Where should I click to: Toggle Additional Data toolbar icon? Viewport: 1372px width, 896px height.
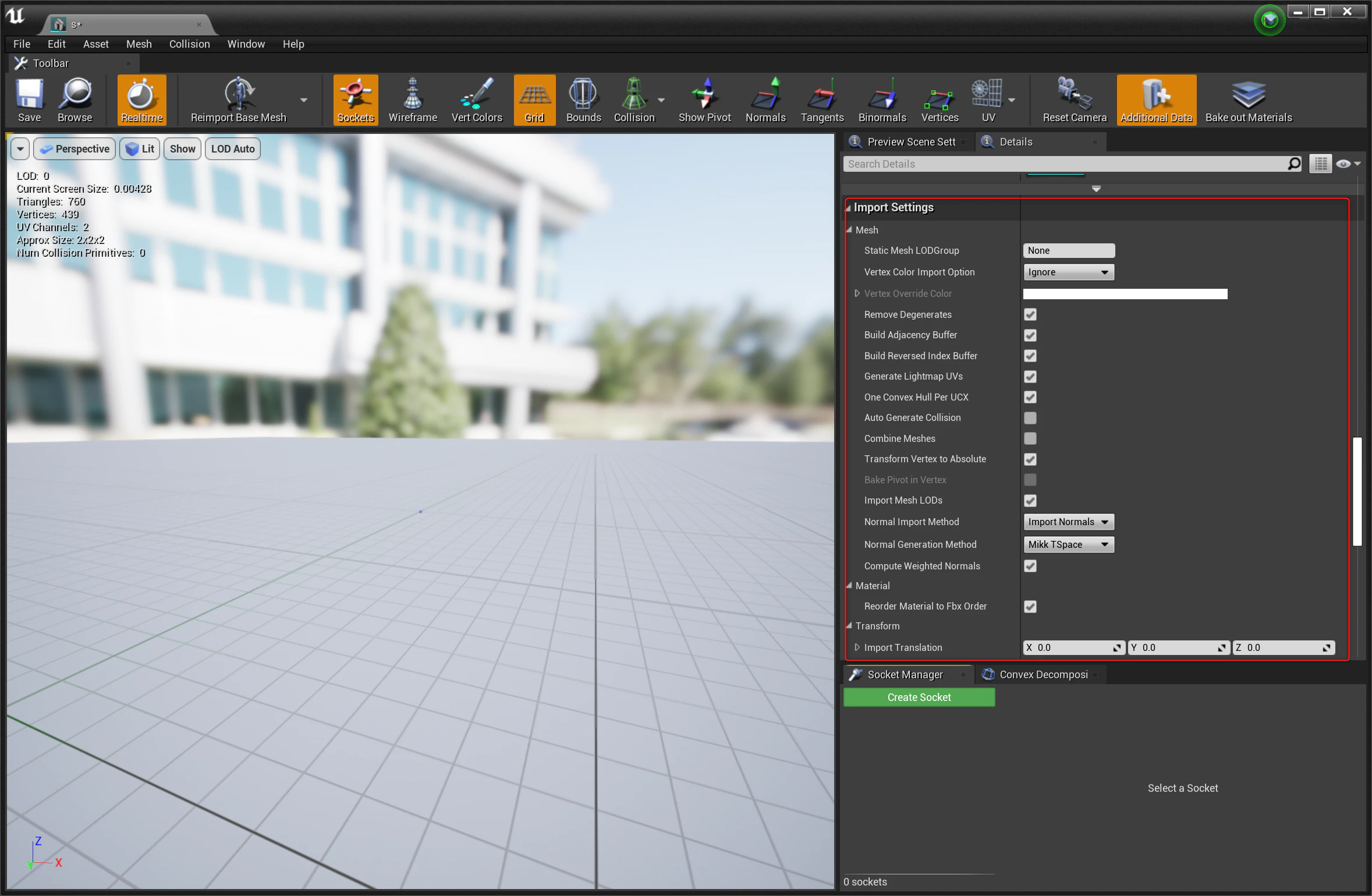tap(1157, 100)
